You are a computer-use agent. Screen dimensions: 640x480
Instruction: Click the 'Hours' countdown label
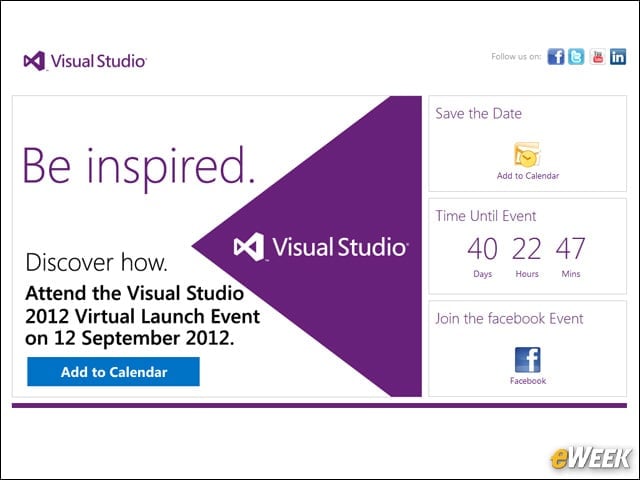(527, 274)
